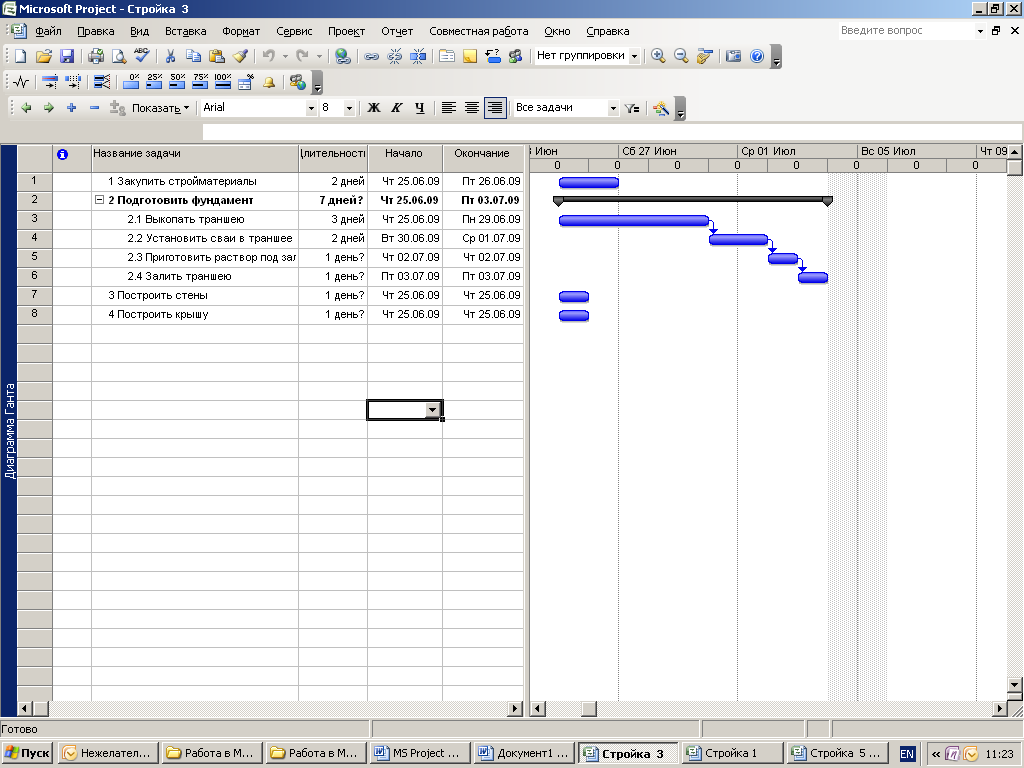1024x768 pixels.
Task: Mark the task as 100% complete
Action: click(223, 82)
